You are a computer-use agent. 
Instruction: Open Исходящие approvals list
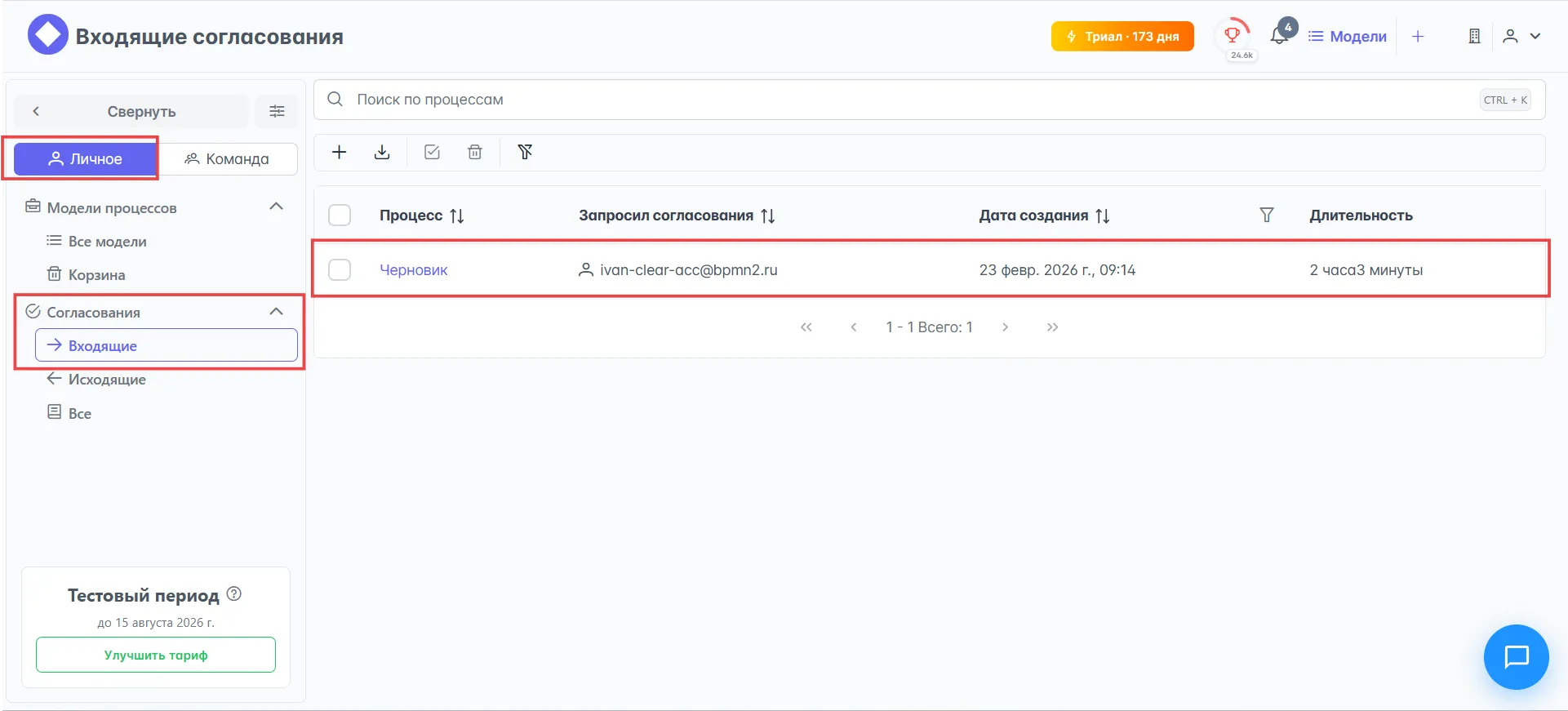106,380
